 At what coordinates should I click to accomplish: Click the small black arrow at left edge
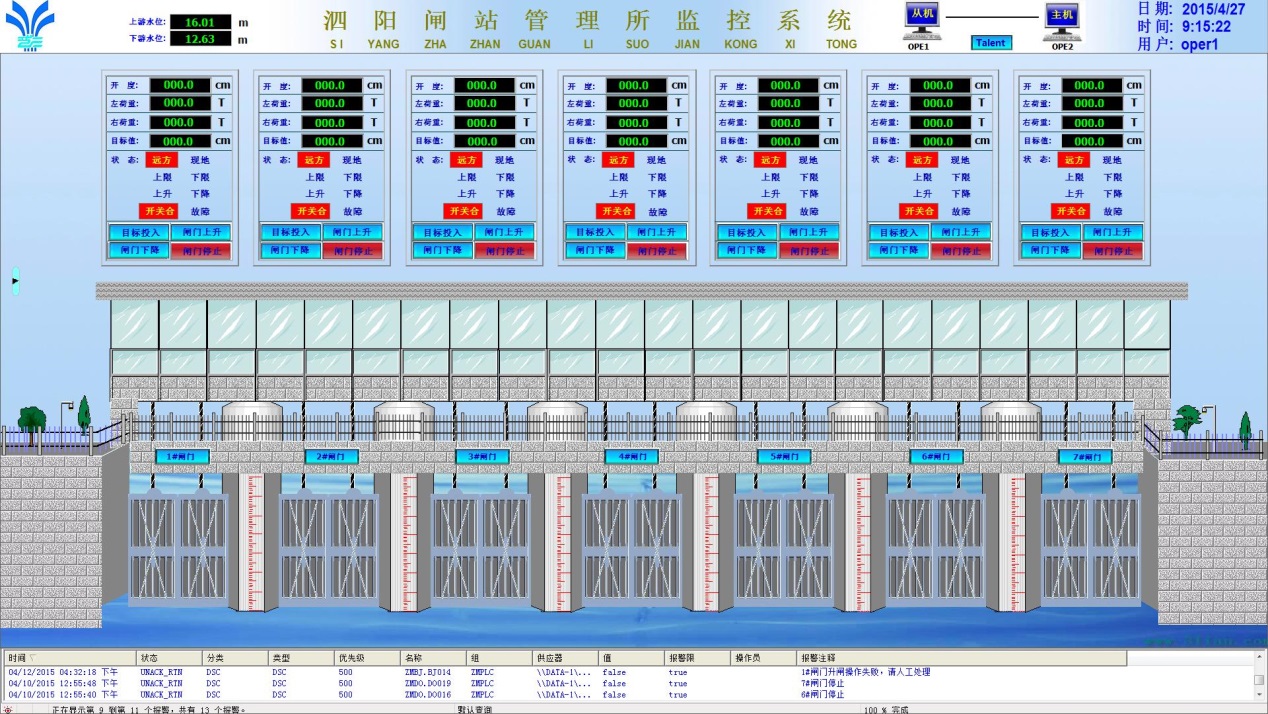coord(15,282)
